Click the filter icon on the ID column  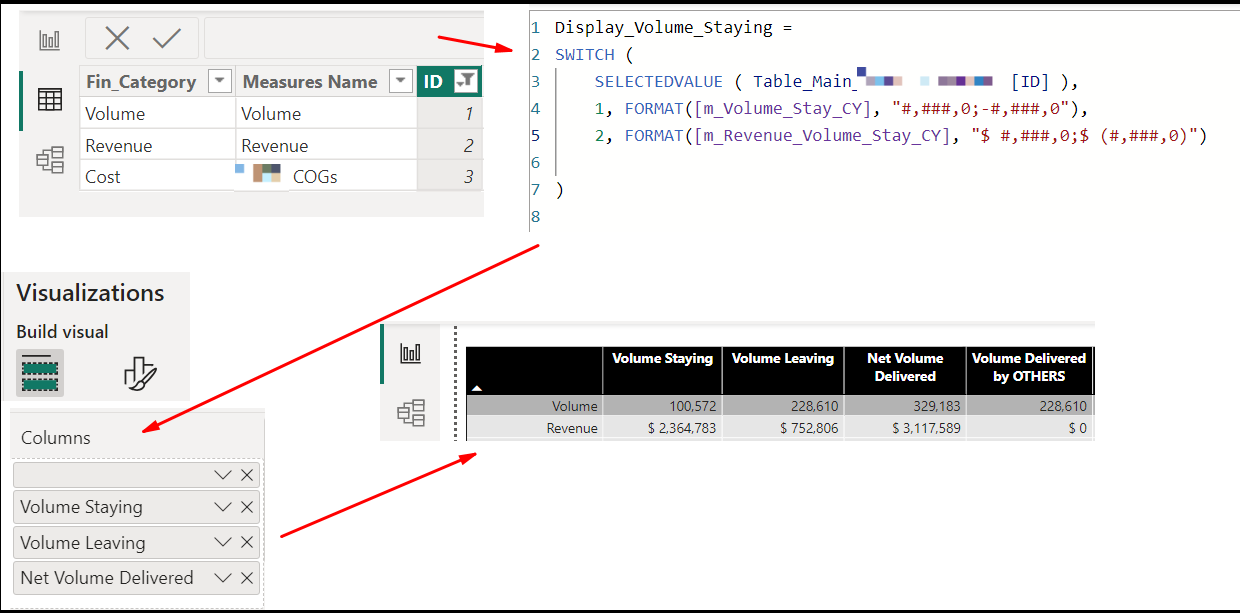point(464,81)
